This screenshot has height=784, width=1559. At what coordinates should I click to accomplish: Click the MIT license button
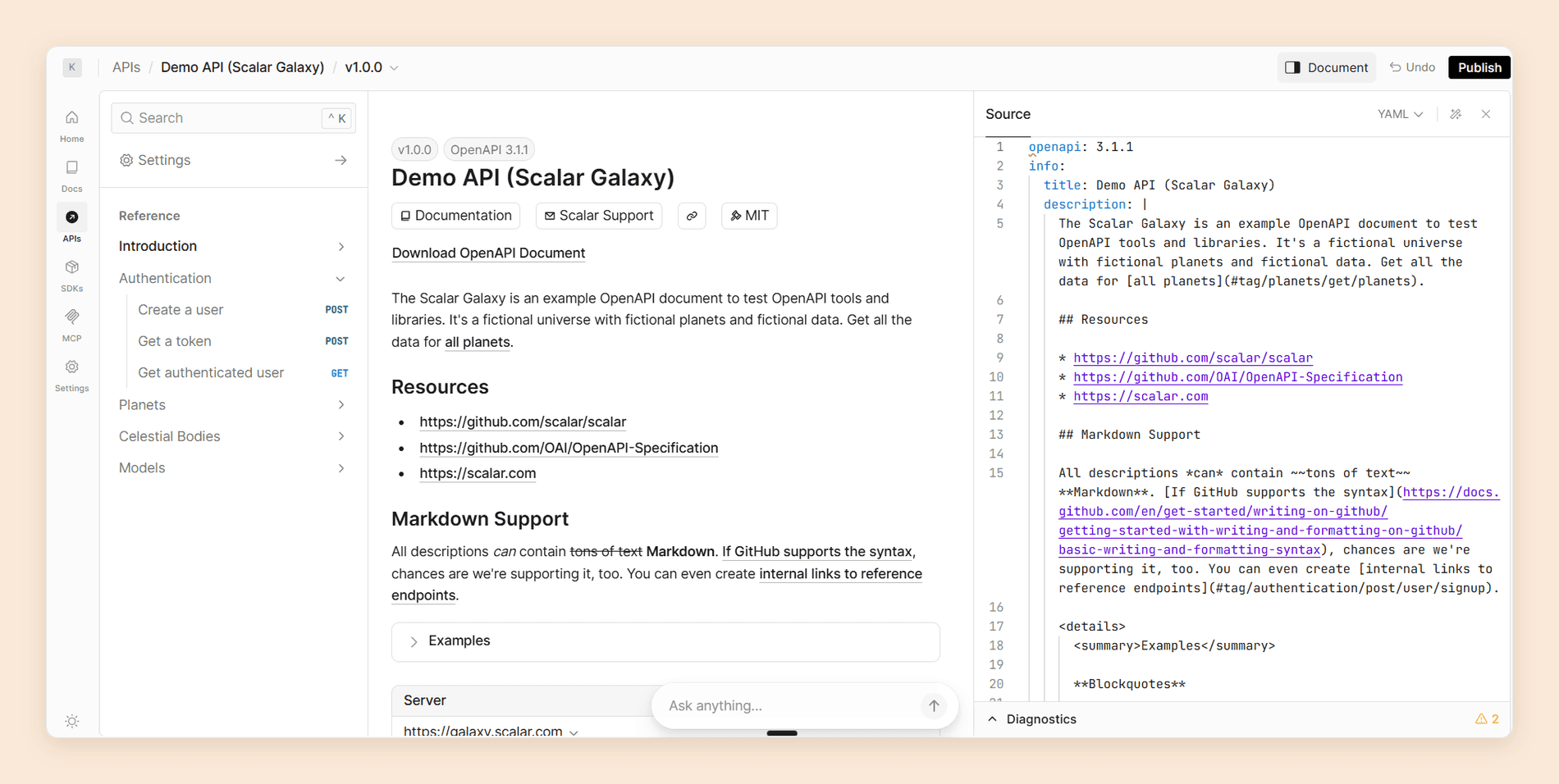point(749,216)
